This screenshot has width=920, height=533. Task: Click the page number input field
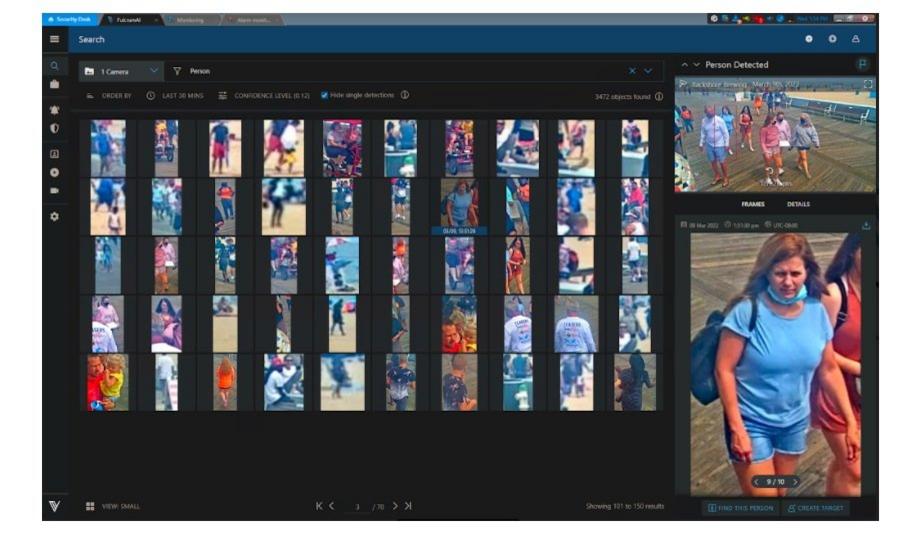[357, 506]
